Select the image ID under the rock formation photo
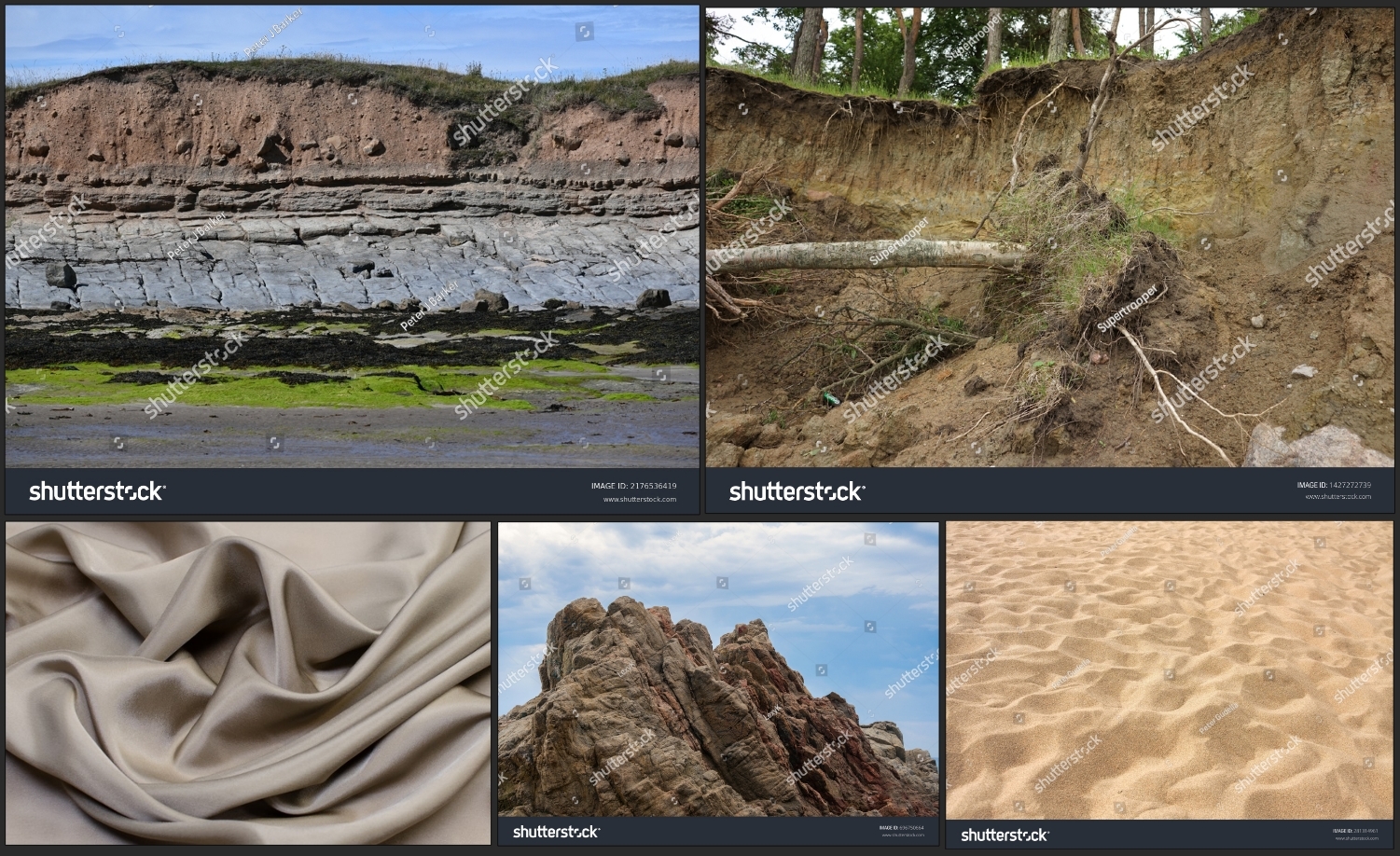Screen dimensions: 1400x856 (902, 827)
